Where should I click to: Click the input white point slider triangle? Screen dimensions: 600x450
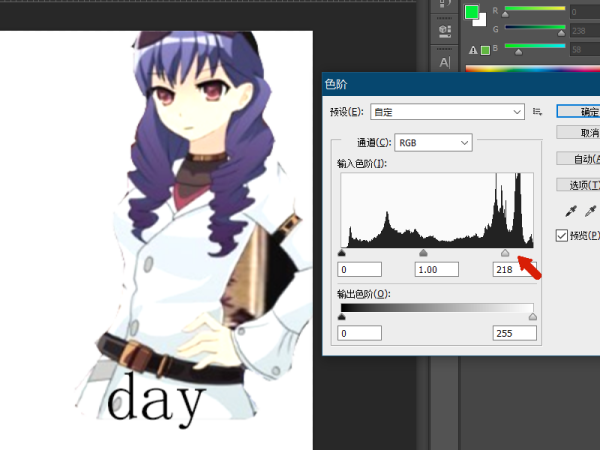tap(505, 253)
